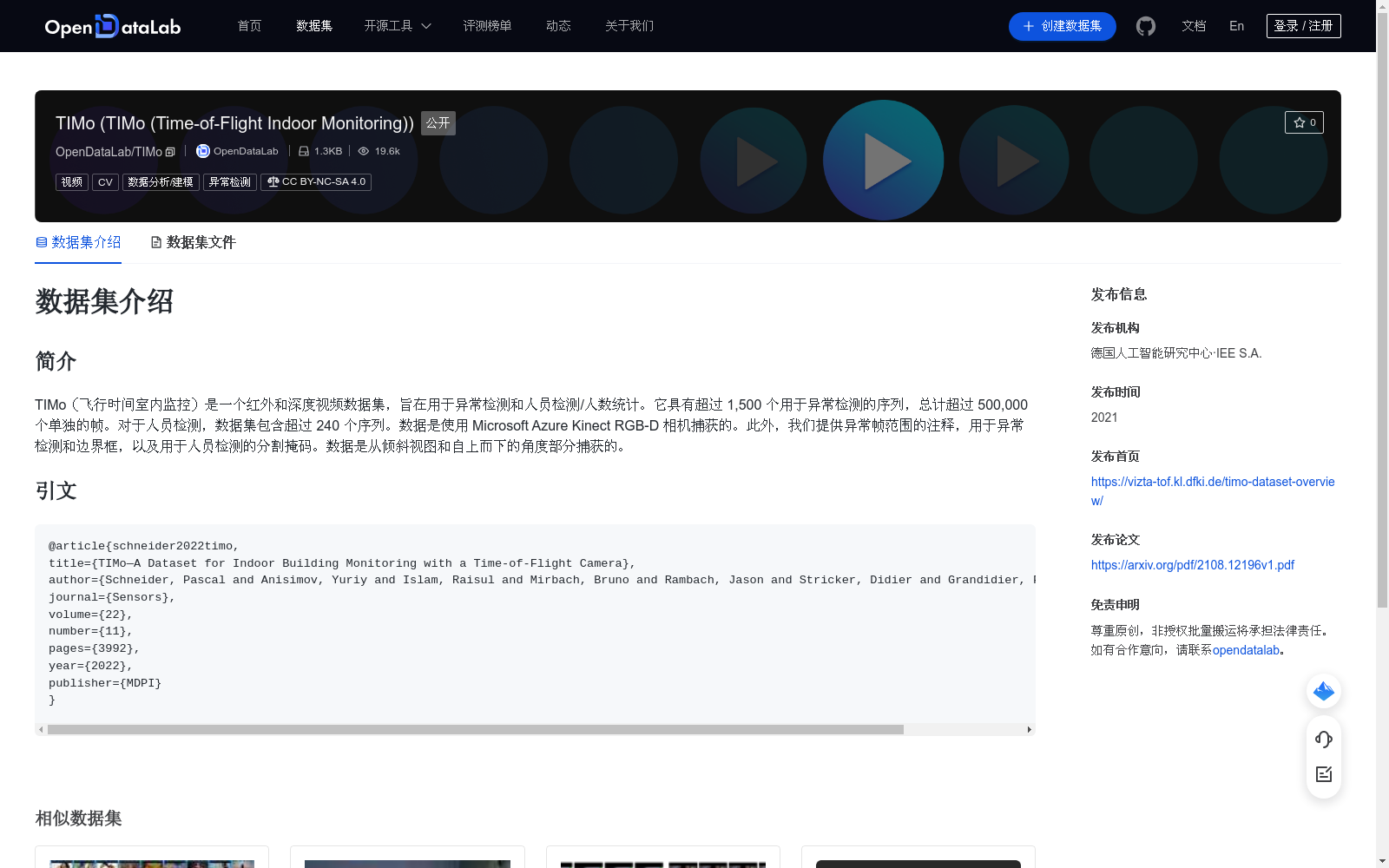Open the customer support headset icon
This screenshot has width=1389, height=868.
[1324, 740]
